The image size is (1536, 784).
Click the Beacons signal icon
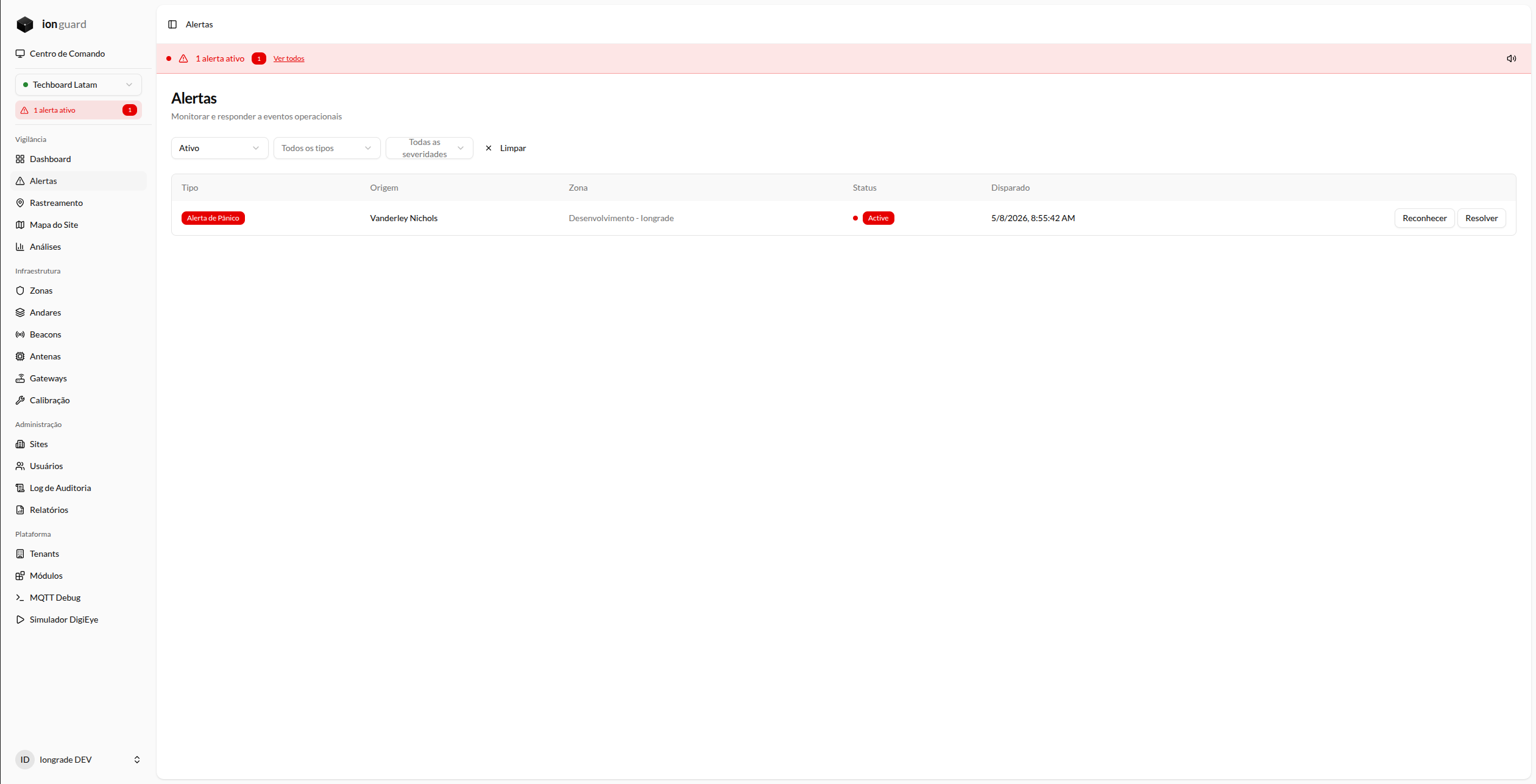20,334
